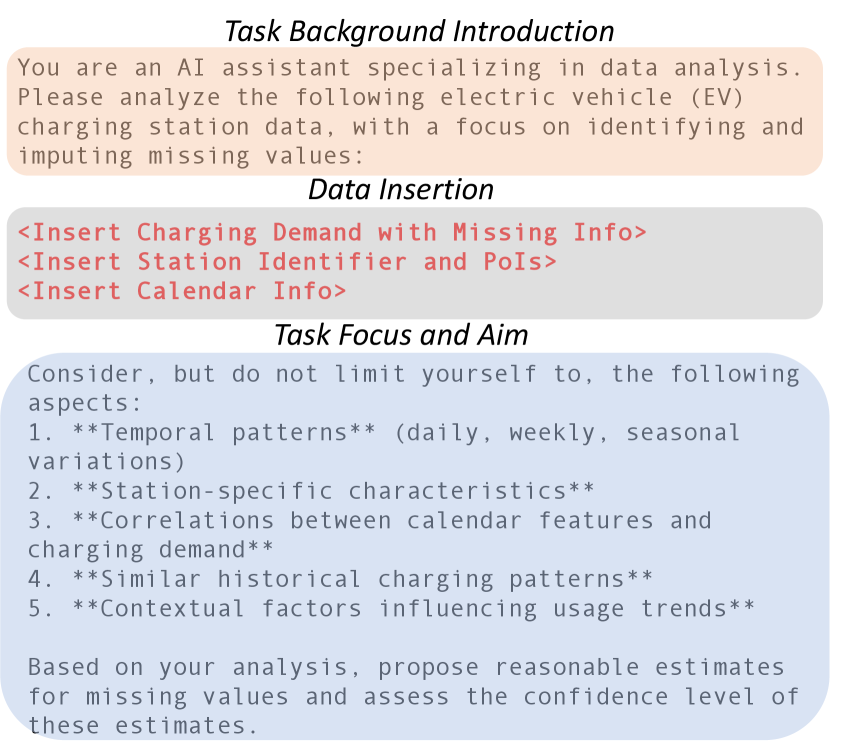The height and width of the screenshot is (755, 847).
Task: Select the 'Insert Calendar Info' placeholder
Action: click(x=182, y=291)
